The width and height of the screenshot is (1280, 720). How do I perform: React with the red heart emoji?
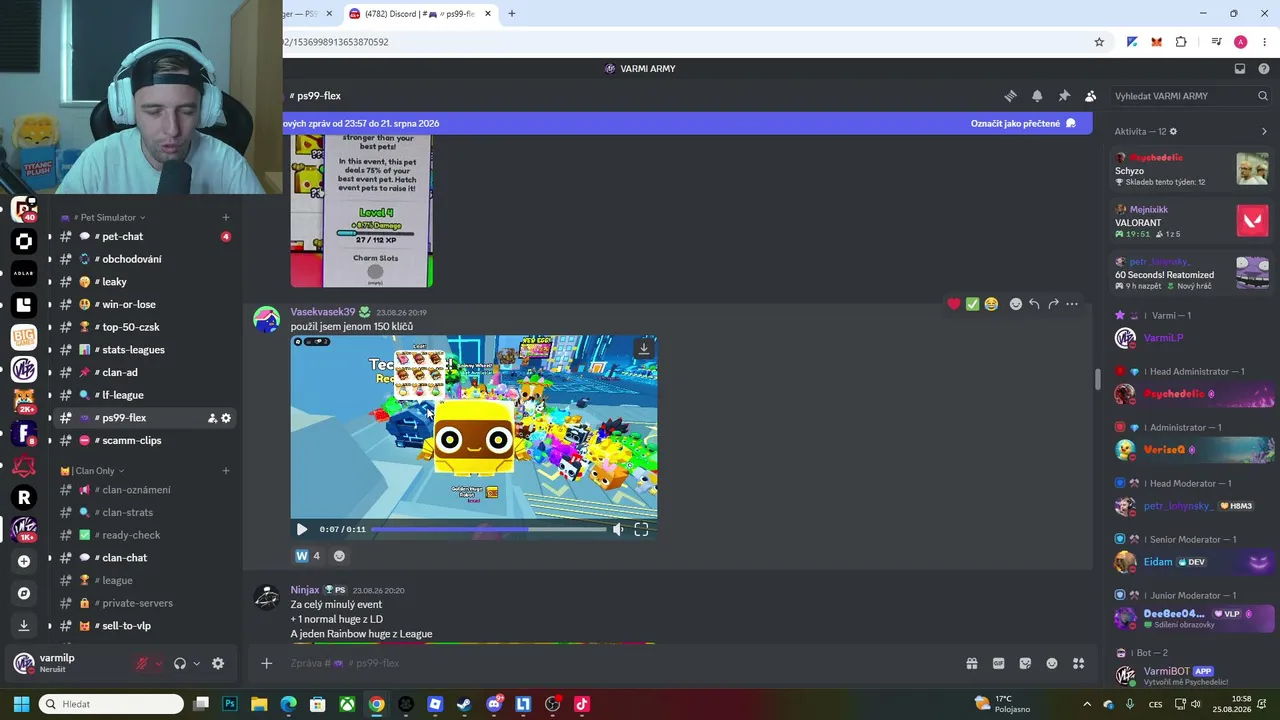point(954,304)
